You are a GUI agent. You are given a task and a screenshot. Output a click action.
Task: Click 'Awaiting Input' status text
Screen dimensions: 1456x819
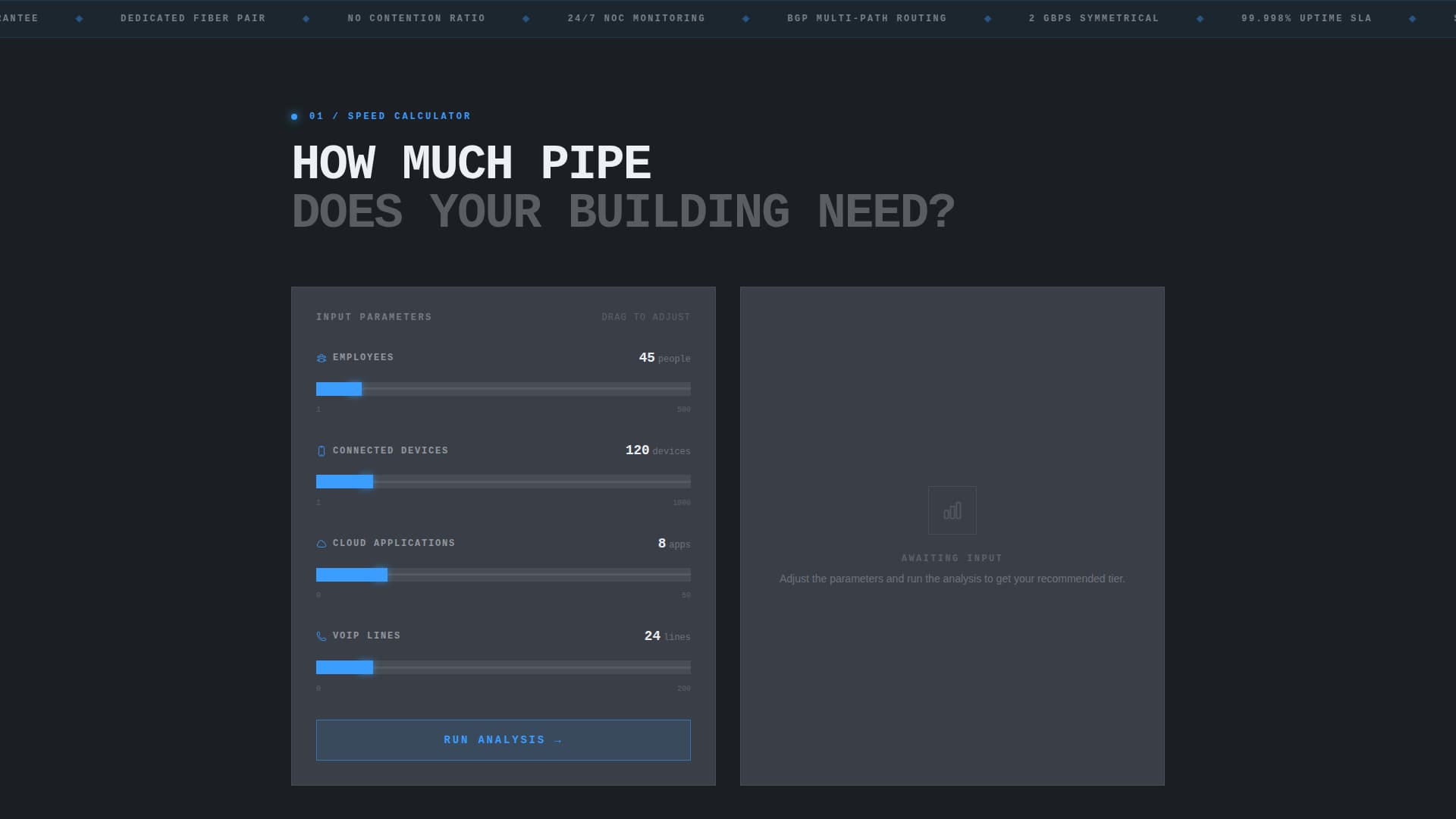tap(952, 558)
